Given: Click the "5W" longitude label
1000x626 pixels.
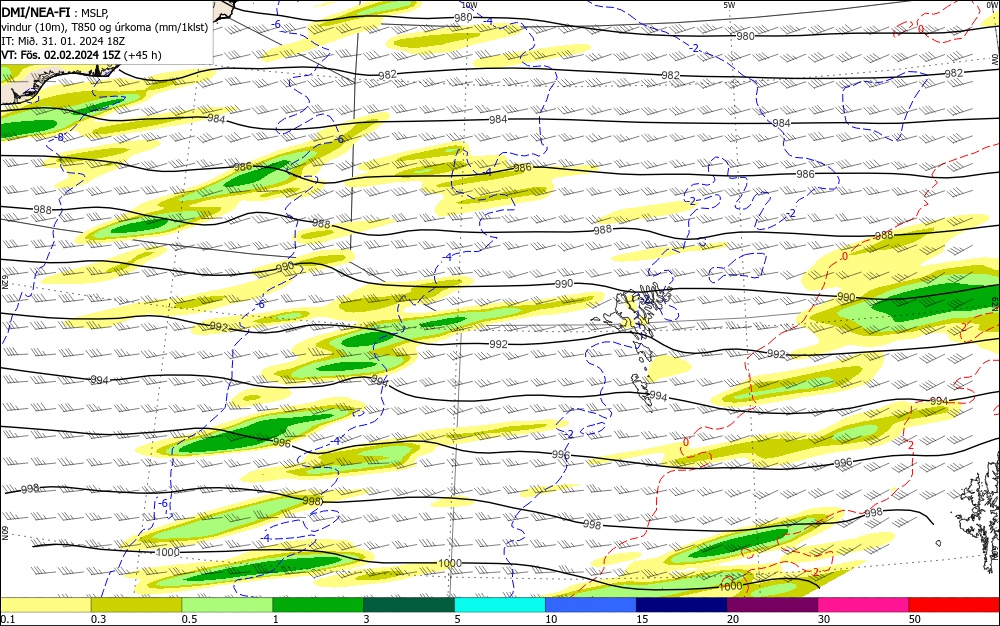Looking at the screenshot, I should pos(729,5).
